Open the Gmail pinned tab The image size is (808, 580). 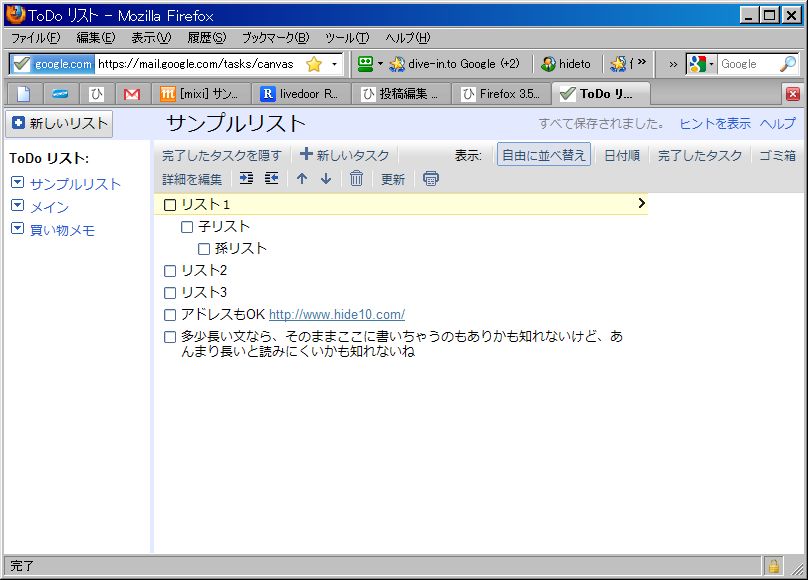[x=131, y=94]
